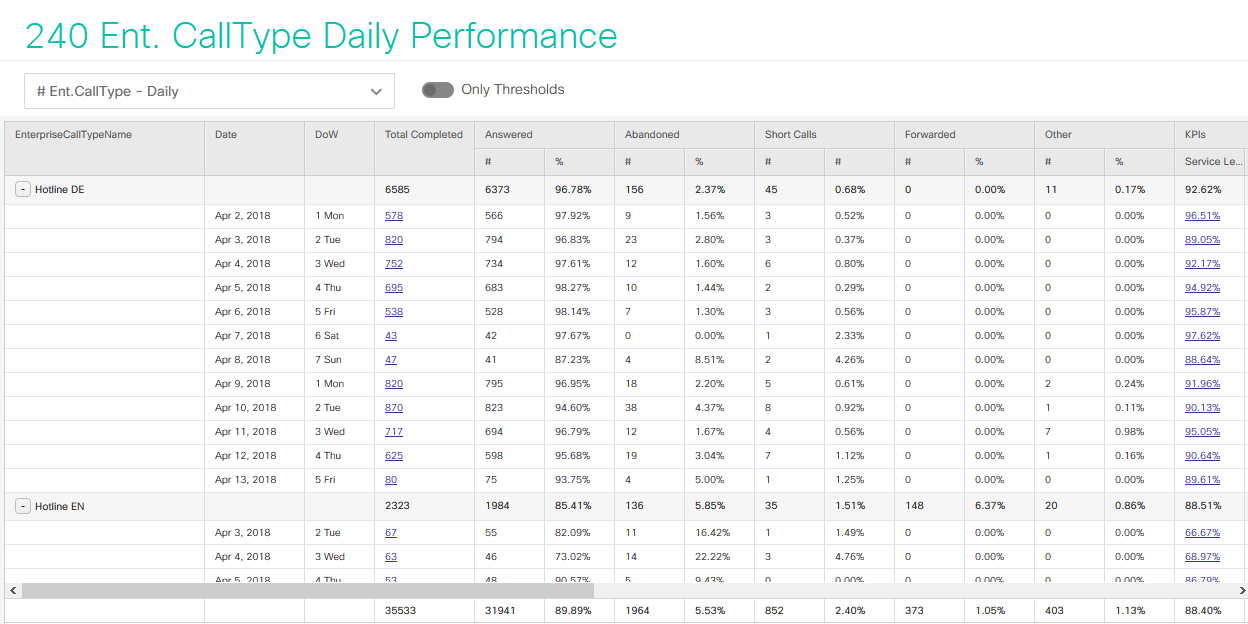Open total completed link 578 for Apr 2

394,216
